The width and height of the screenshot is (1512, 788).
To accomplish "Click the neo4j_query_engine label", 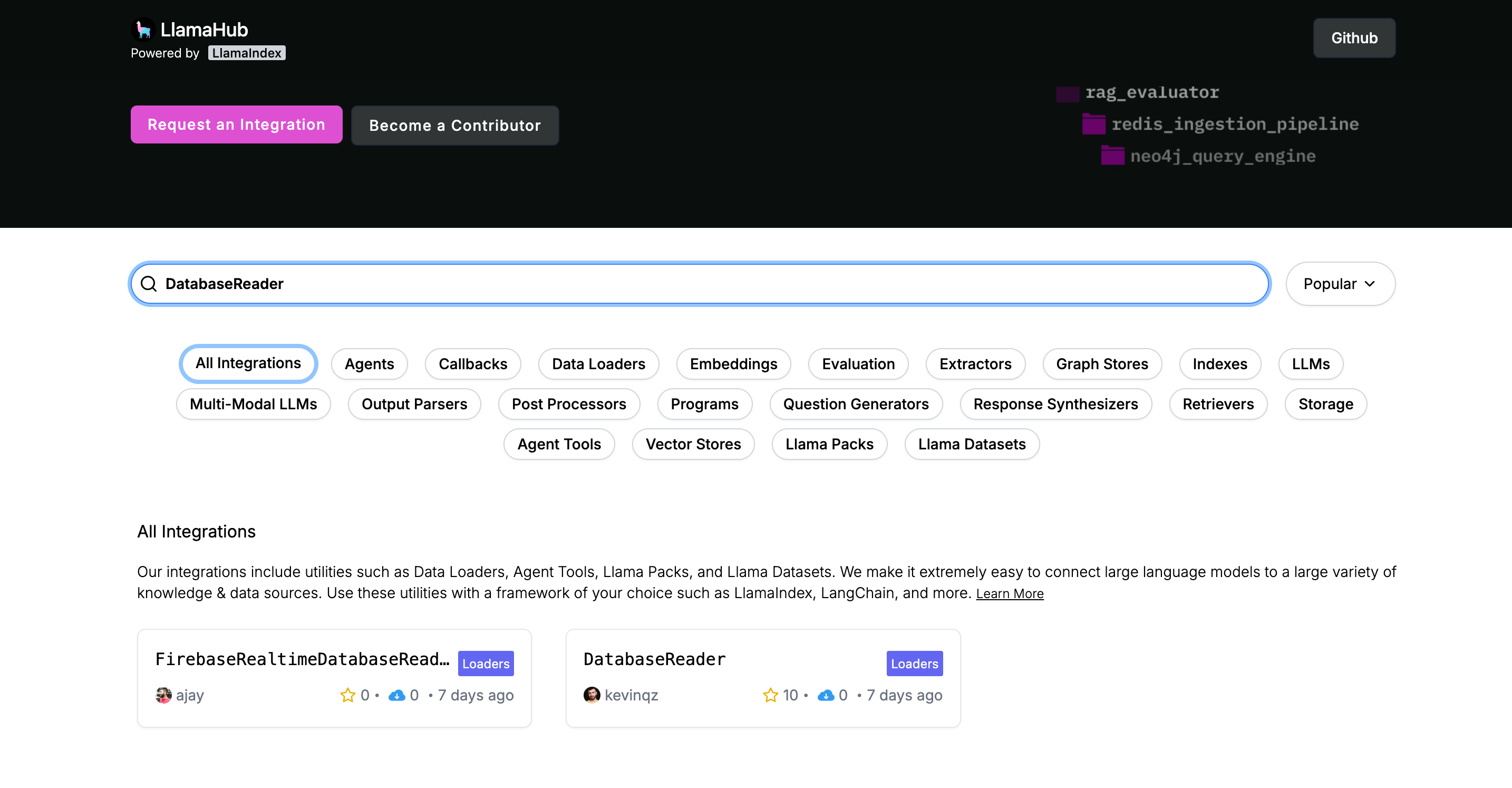I will [x=1223, y=156].
